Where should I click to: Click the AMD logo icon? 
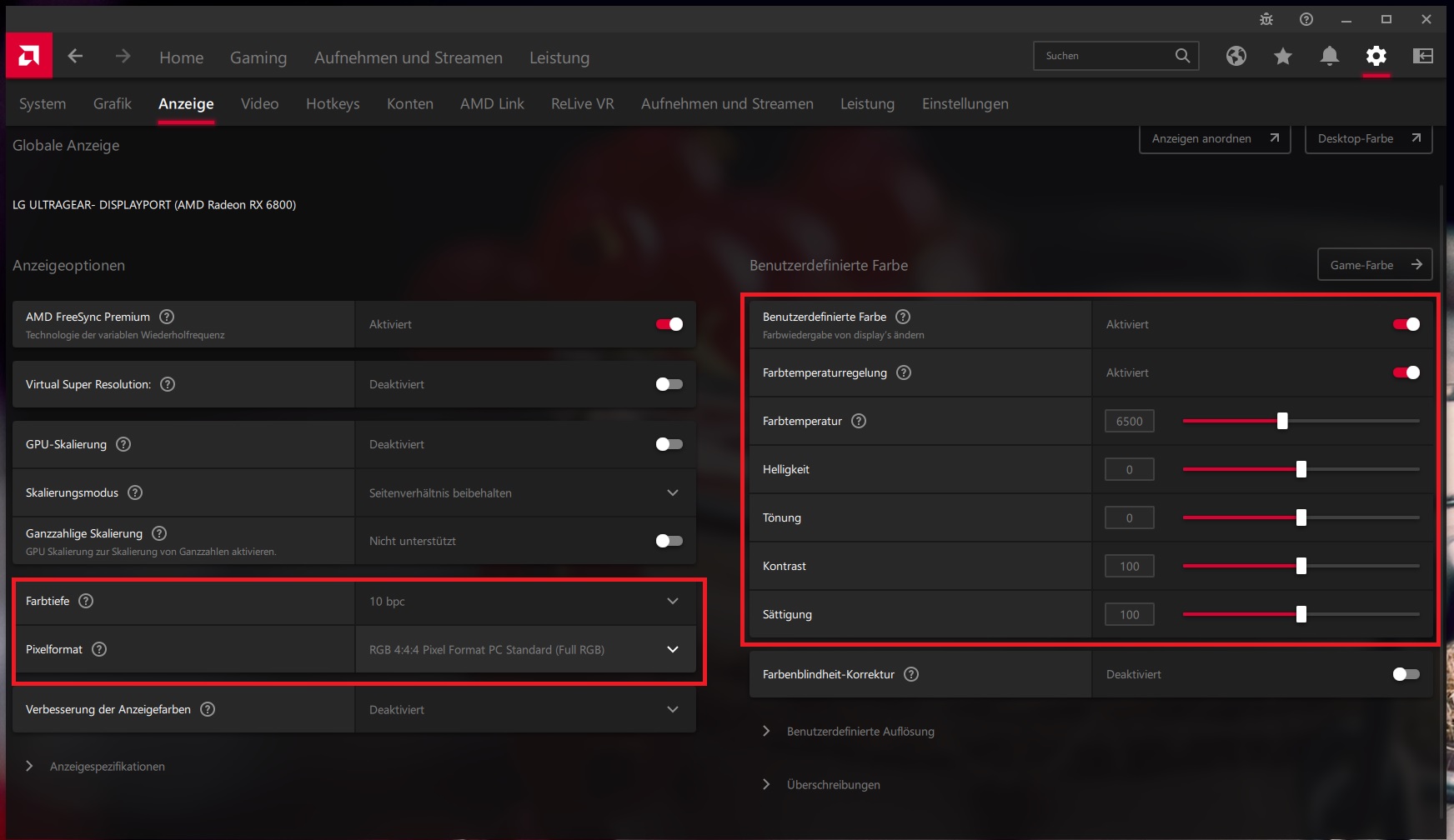[29, 56]
